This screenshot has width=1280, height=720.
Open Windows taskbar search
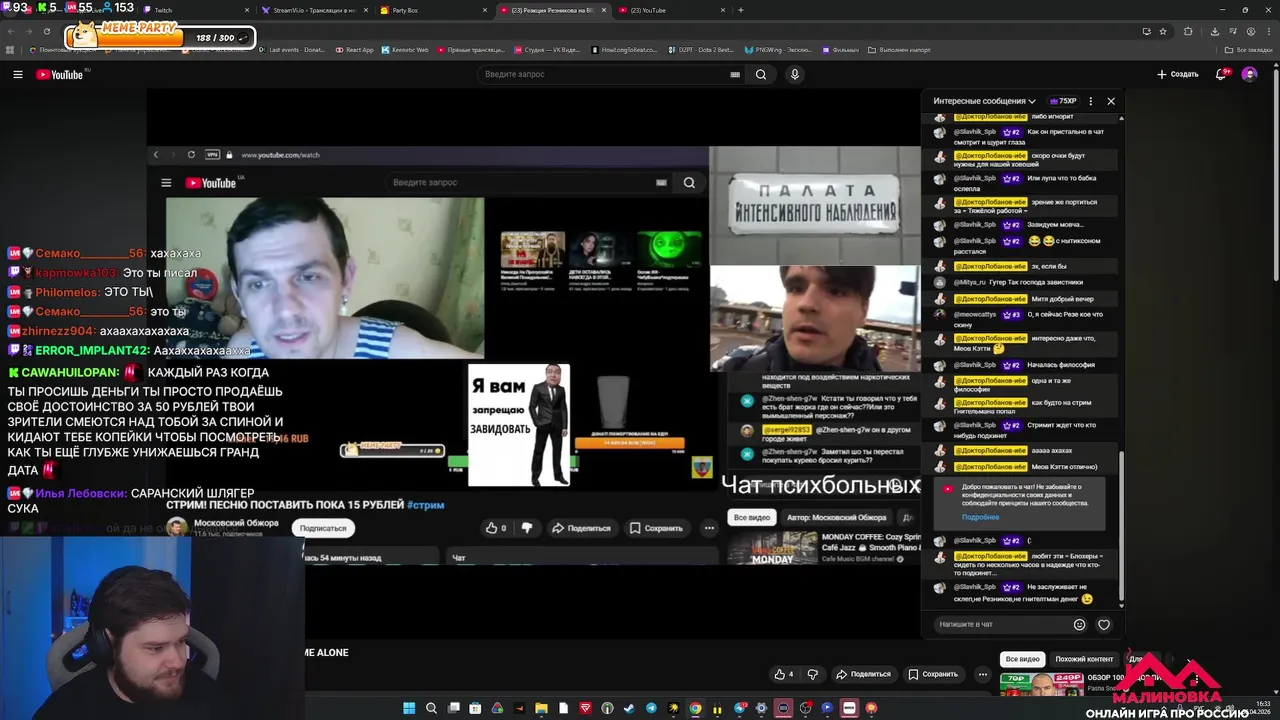[431, 708]
